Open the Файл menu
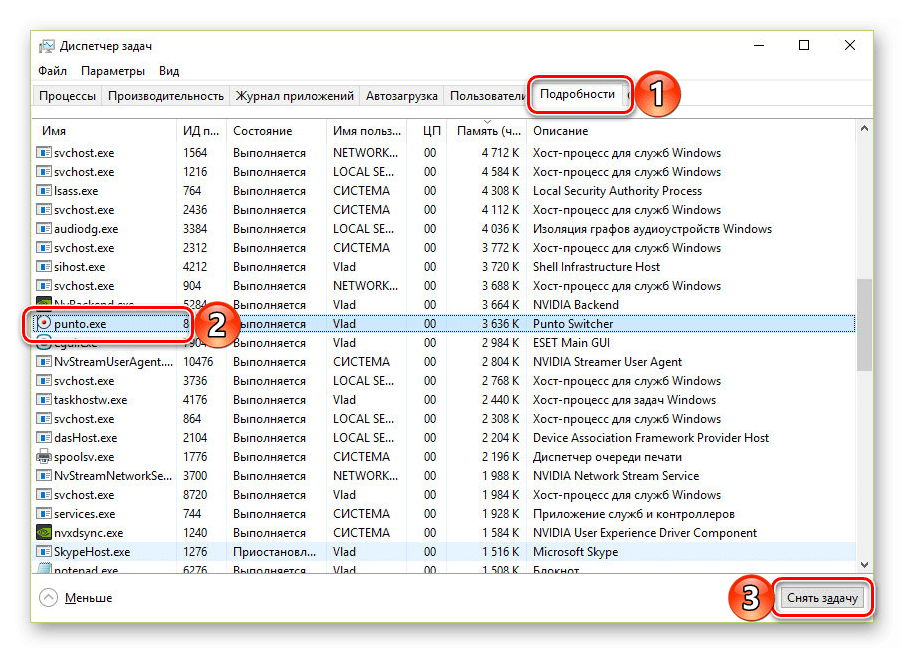Screen dimensions: 904x653 [53, 71]
